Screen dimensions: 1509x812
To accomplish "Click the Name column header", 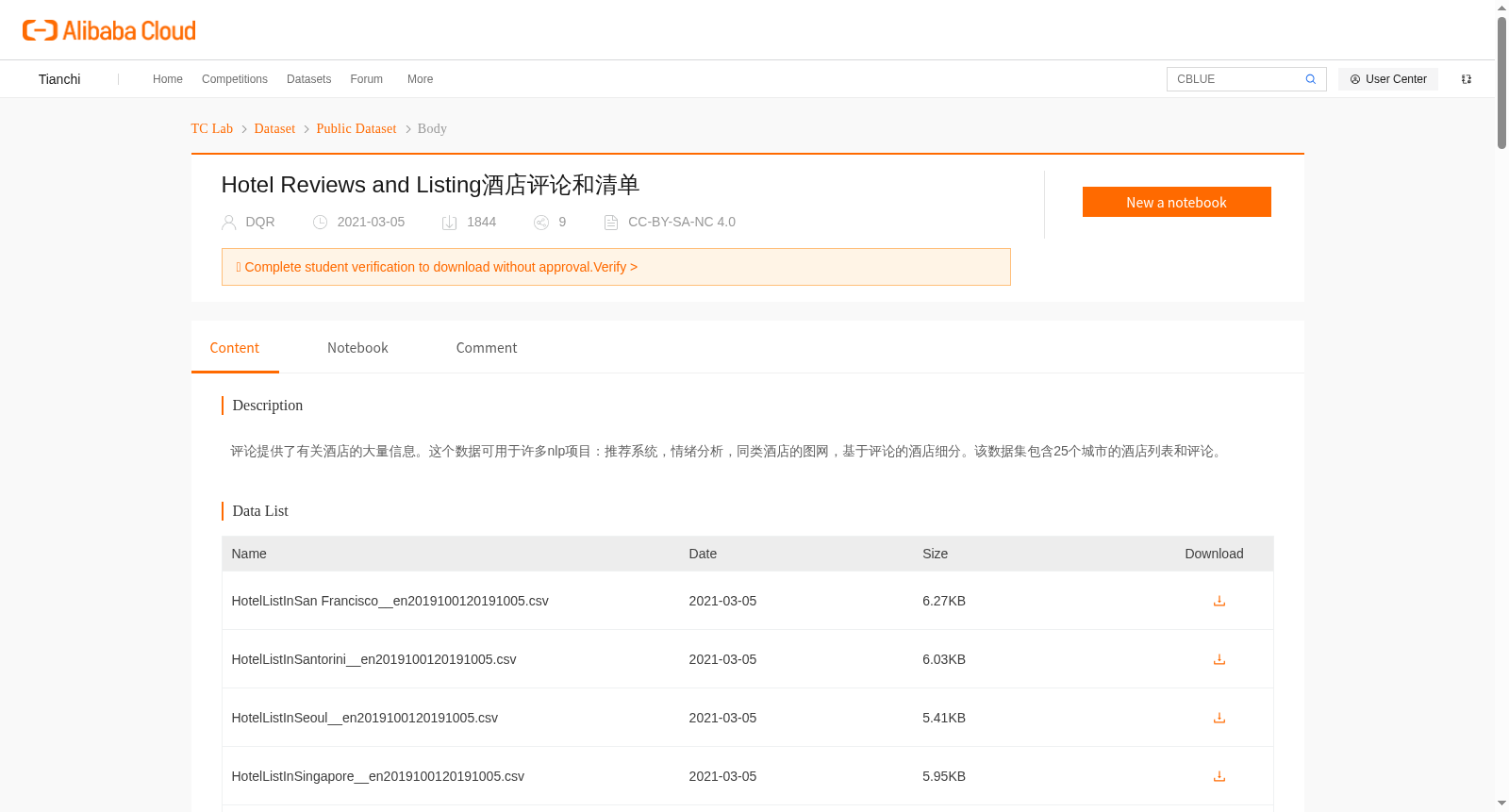I will pyautogui.click(x=249, y=554).
